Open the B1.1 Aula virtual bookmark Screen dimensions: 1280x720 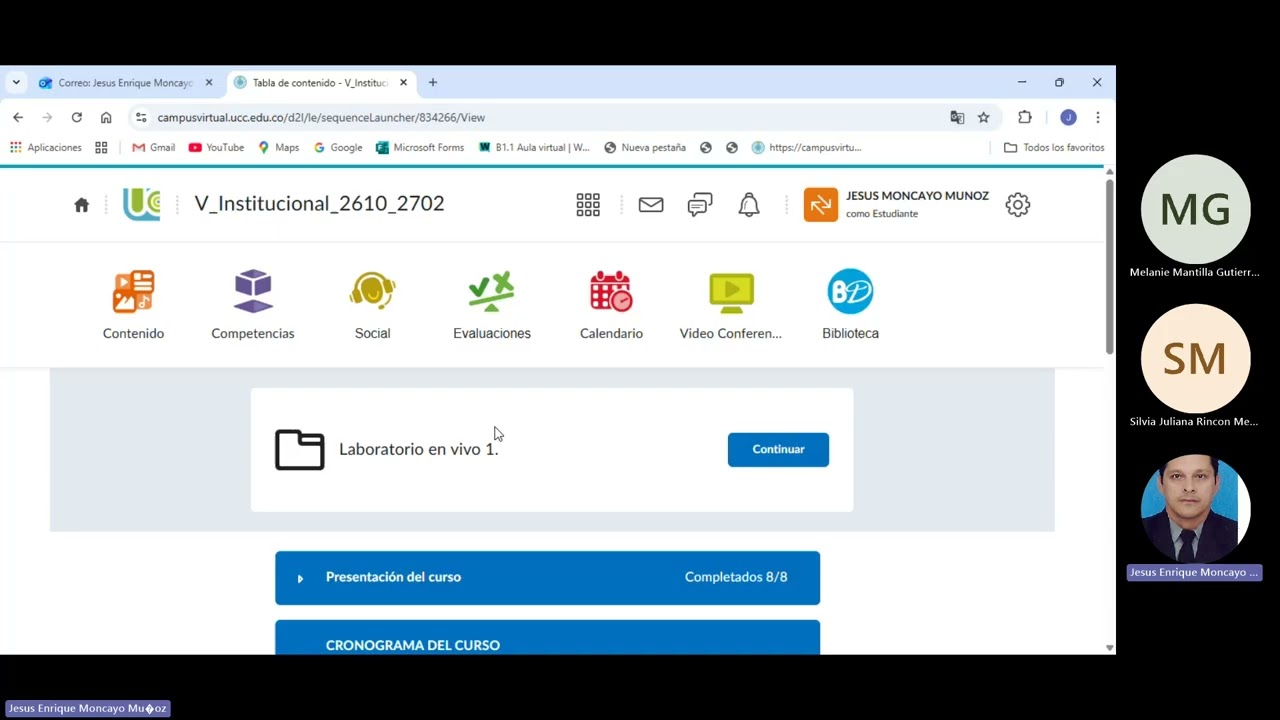click(534, 147)
